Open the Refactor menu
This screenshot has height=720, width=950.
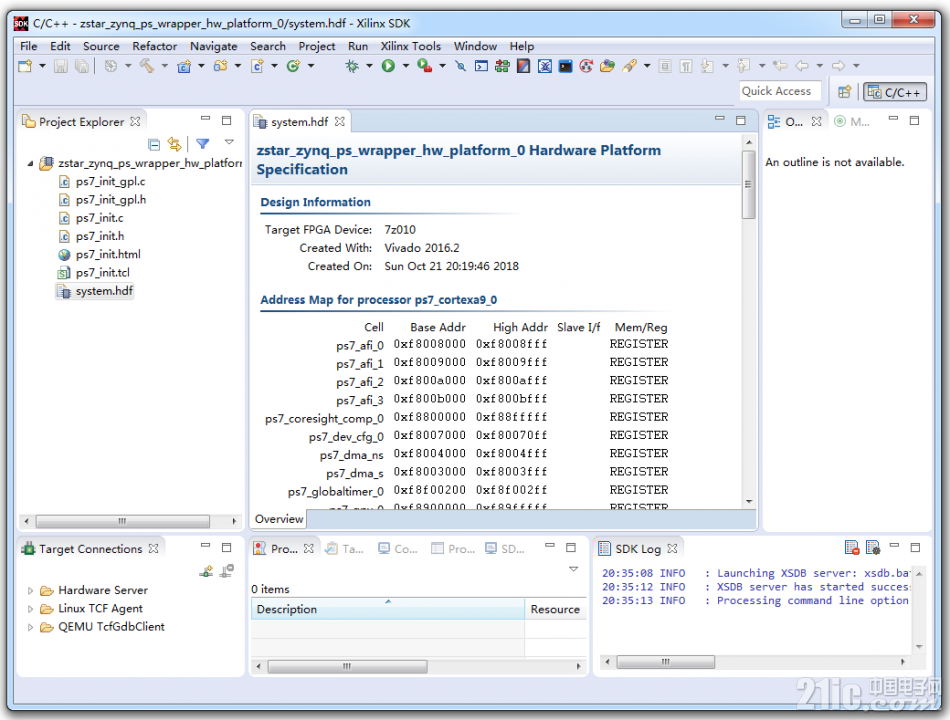click(154, 46)
